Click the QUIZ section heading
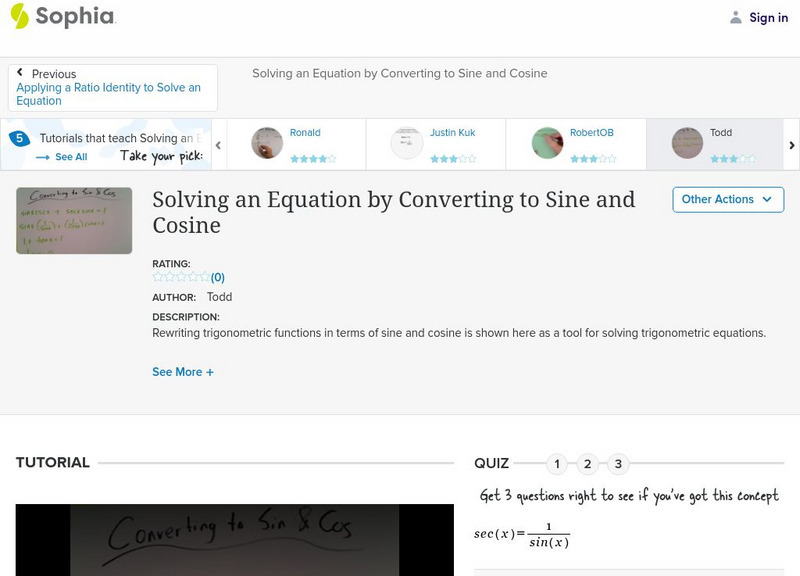The height and width of the screenshot is (576, 800). click(489, 462)
